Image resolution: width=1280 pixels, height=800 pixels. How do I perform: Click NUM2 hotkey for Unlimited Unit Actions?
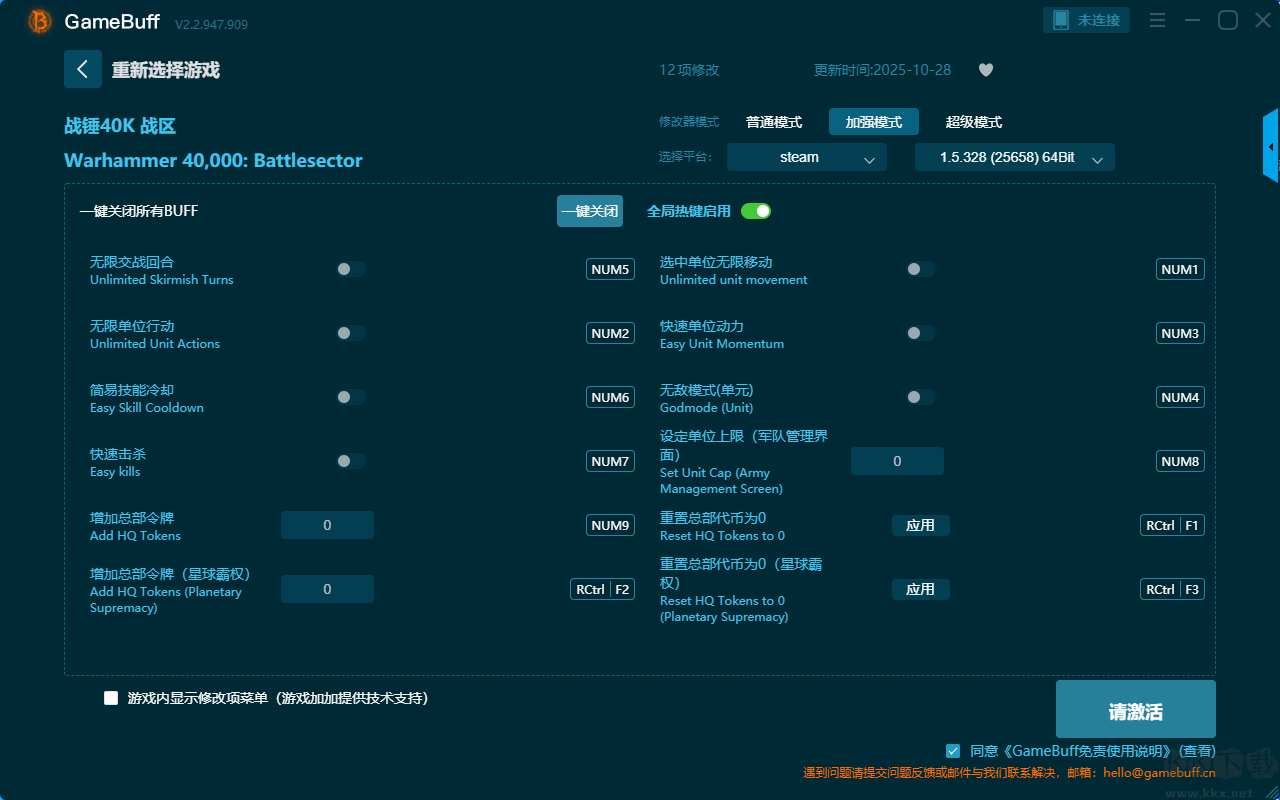(x=610, y=333)
